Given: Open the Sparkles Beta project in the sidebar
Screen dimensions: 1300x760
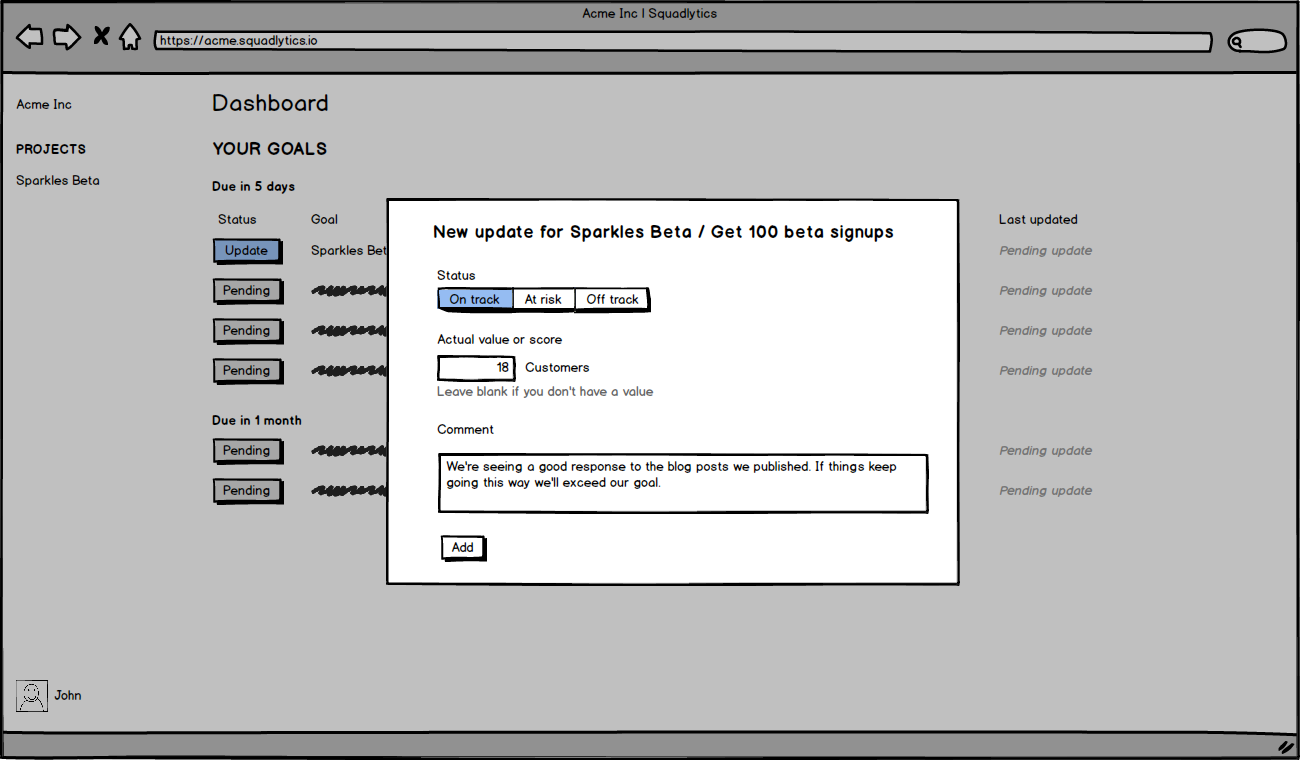Looking at the screenshot, I should coord(57,180).
